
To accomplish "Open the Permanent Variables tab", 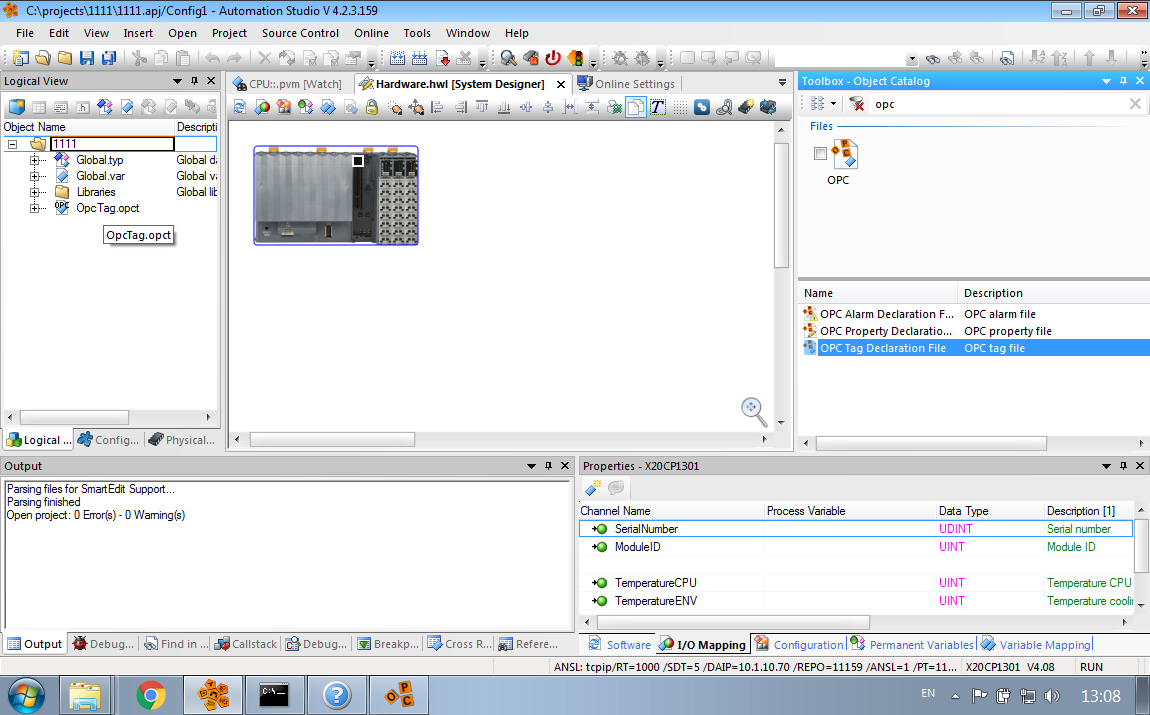I will (913, 645).
